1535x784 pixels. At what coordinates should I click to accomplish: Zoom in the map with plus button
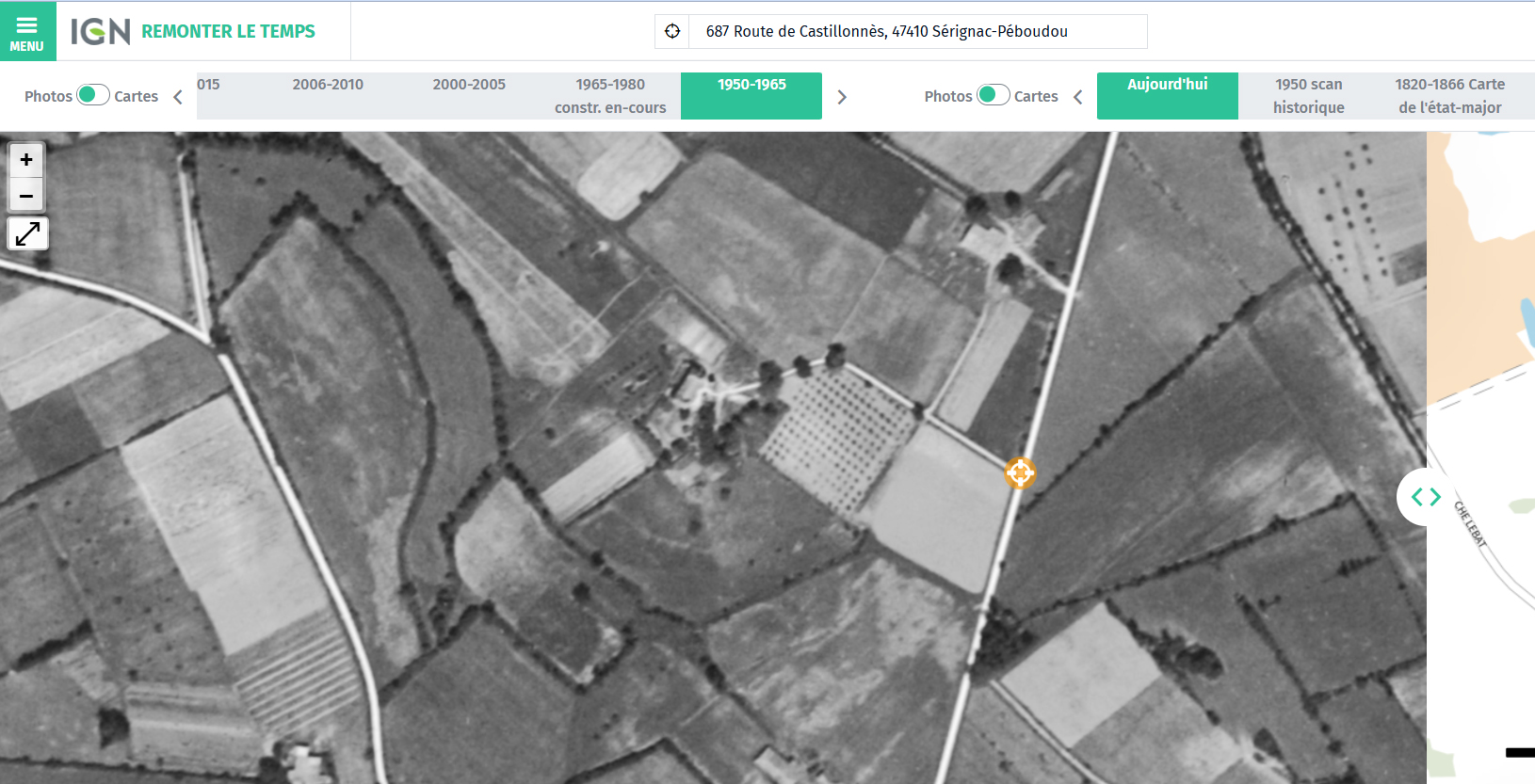(x=26, y=160)
